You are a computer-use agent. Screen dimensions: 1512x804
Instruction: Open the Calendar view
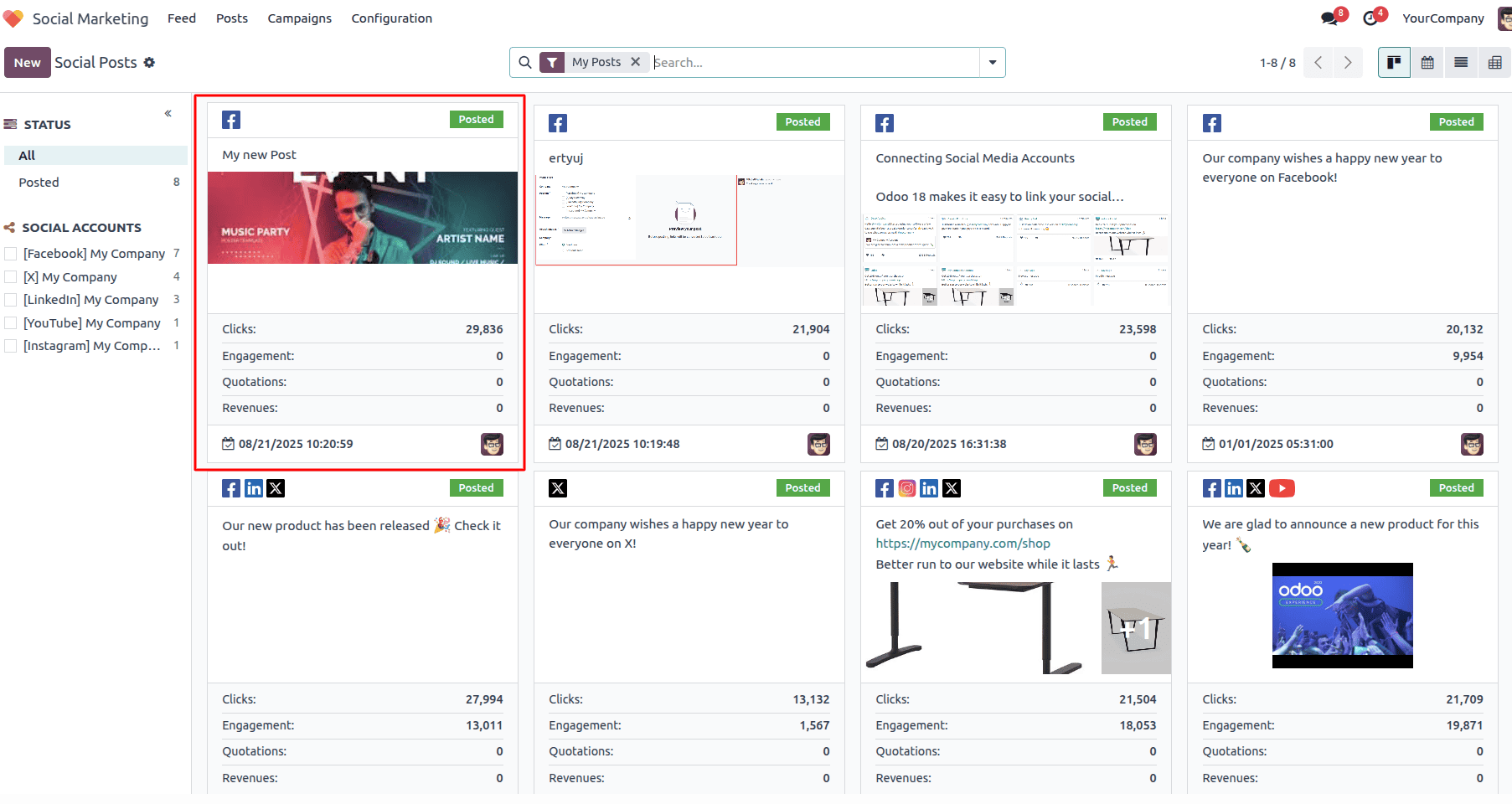pos(1427,62)
